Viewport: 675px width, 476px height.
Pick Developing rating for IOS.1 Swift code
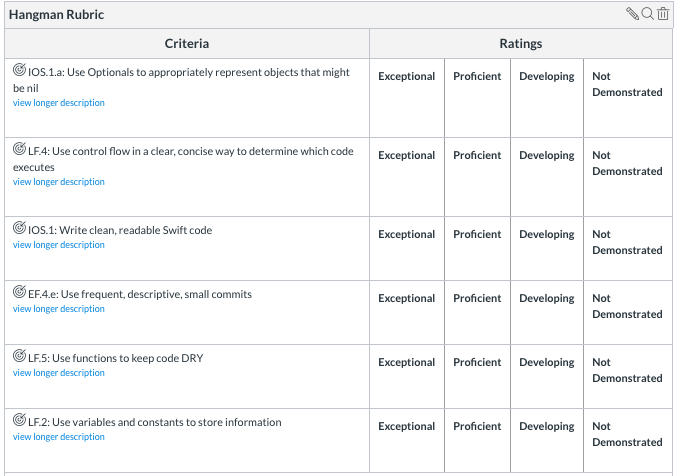[x=546, y=235]
